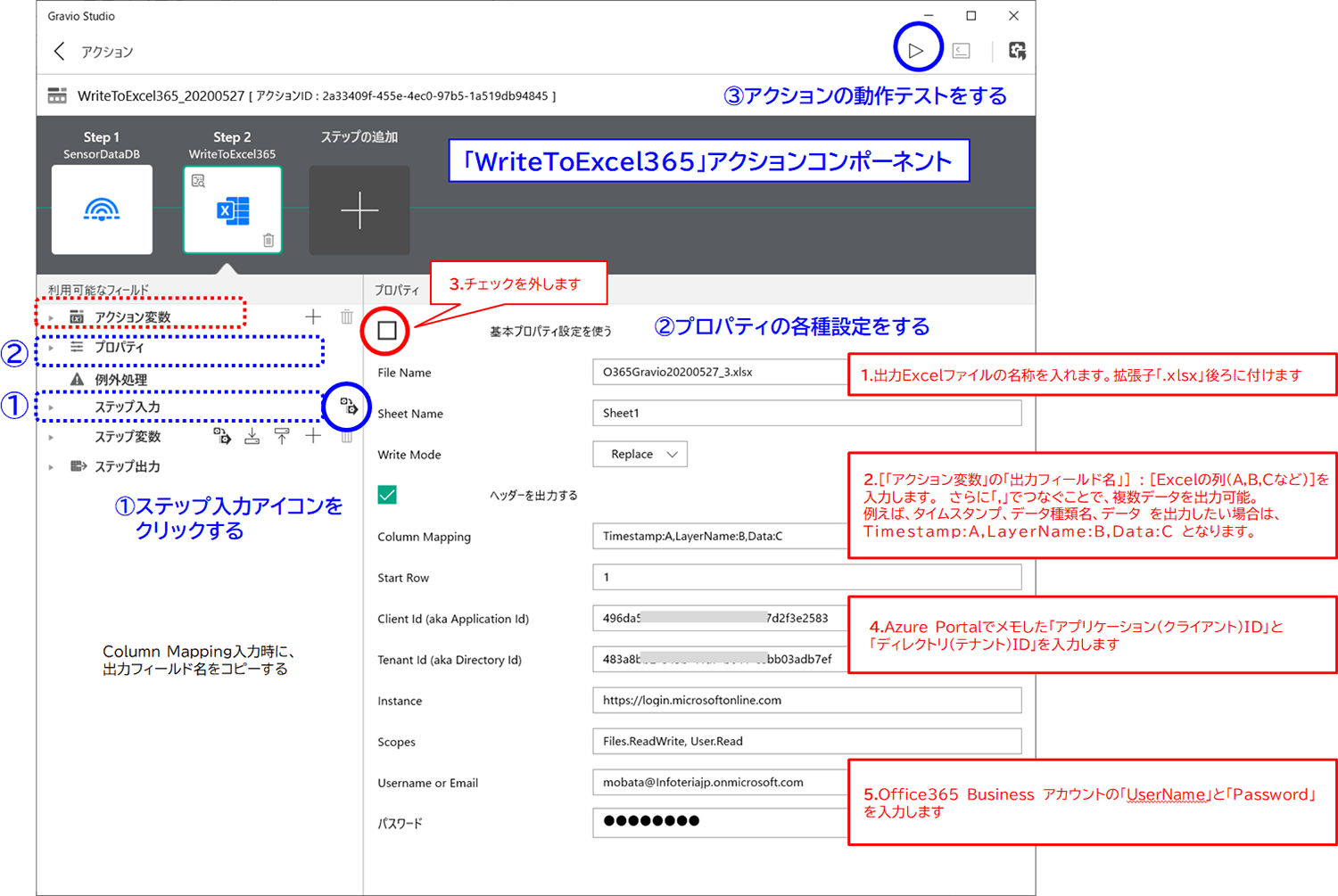Click the ステップ入力 copy-fields icon
The image size is (1338, 896).
point(349,407)
